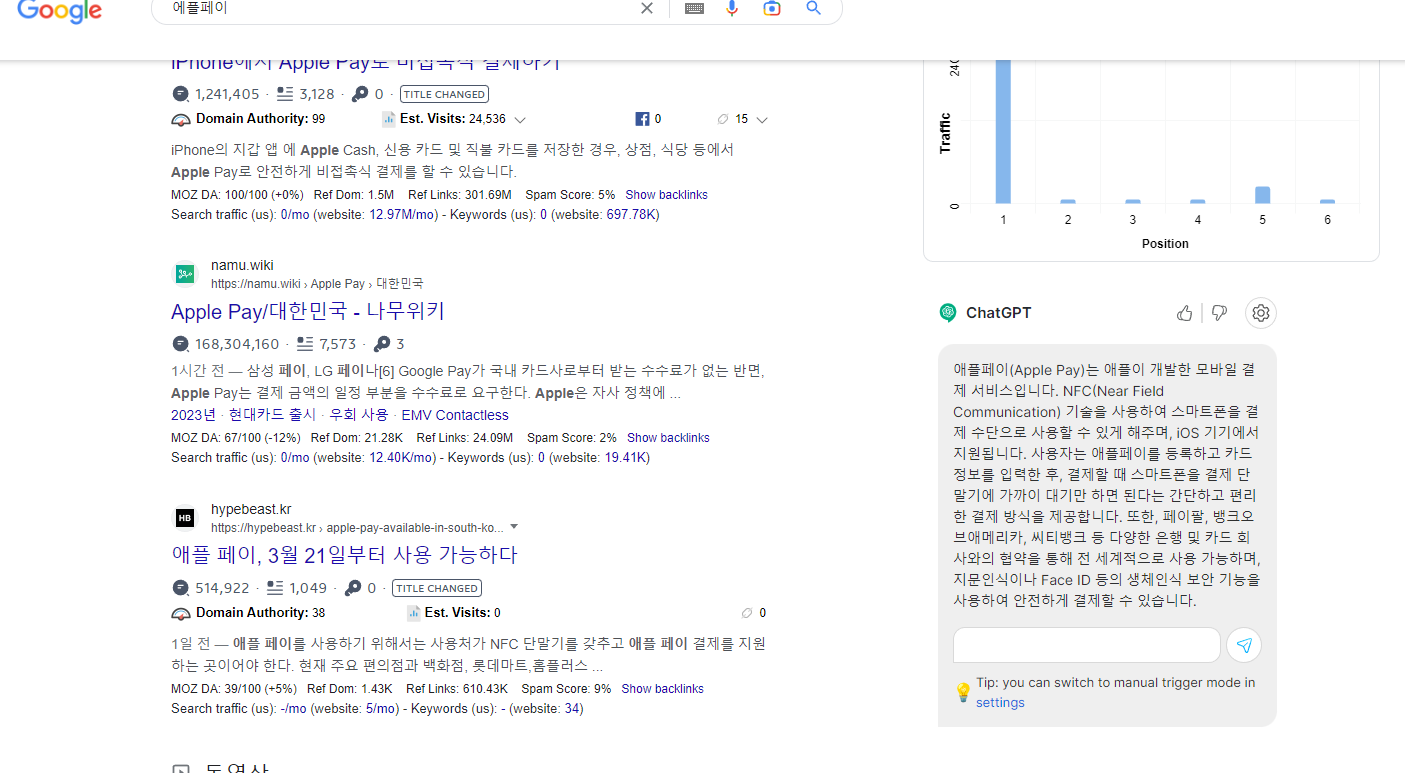Open the website keywords link 34
Image resolution: width=1405 pixels, height=773 pixels.
(573, 709)
